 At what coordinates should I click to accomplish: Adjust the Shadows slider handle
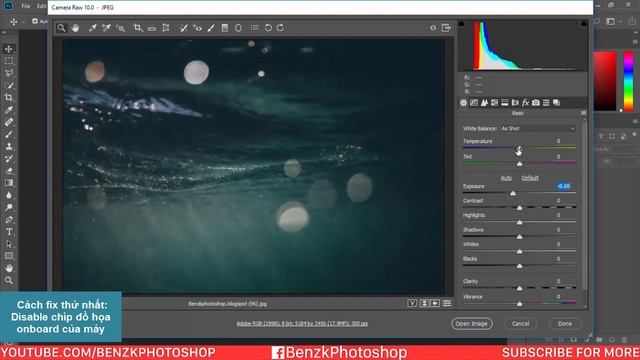(520, 237)
